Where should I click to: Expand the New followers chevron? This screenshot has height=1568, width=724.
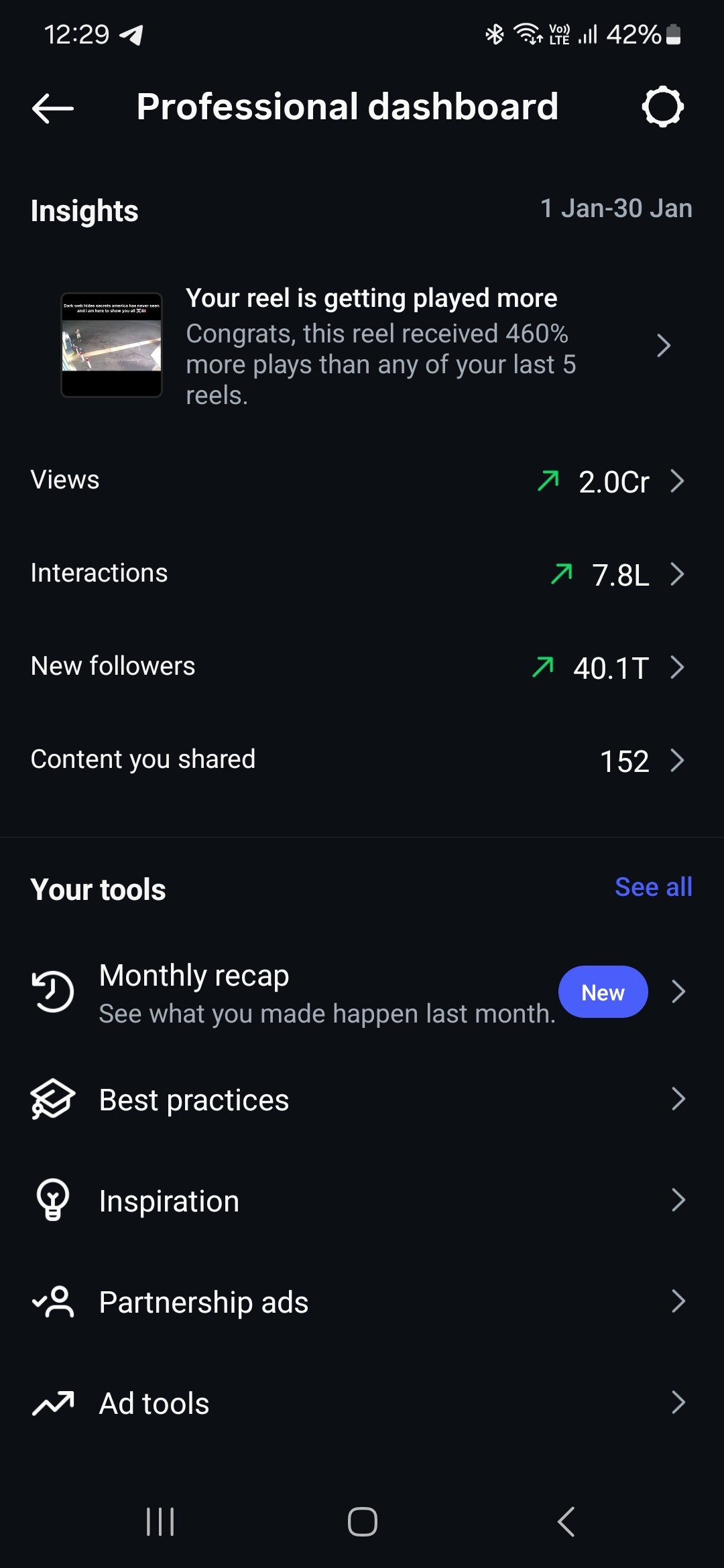(x=678, y=667)
